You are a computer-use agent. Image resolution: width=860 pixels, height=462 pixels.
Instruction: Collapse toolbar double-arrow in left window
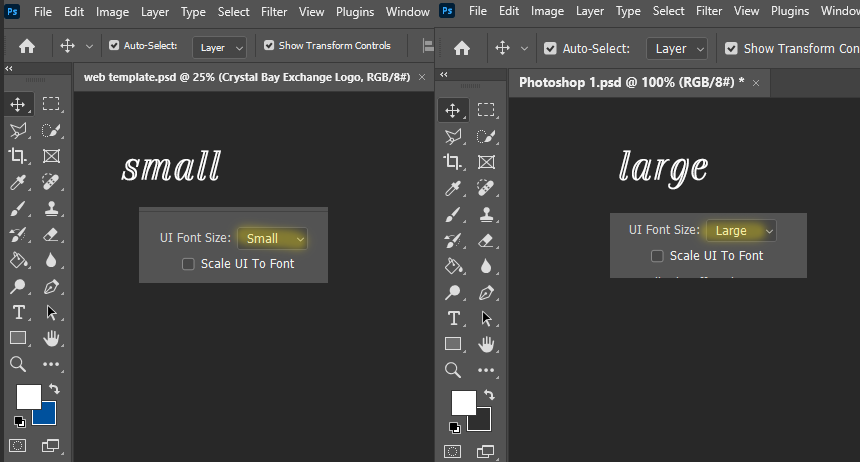tap(9, 69)
